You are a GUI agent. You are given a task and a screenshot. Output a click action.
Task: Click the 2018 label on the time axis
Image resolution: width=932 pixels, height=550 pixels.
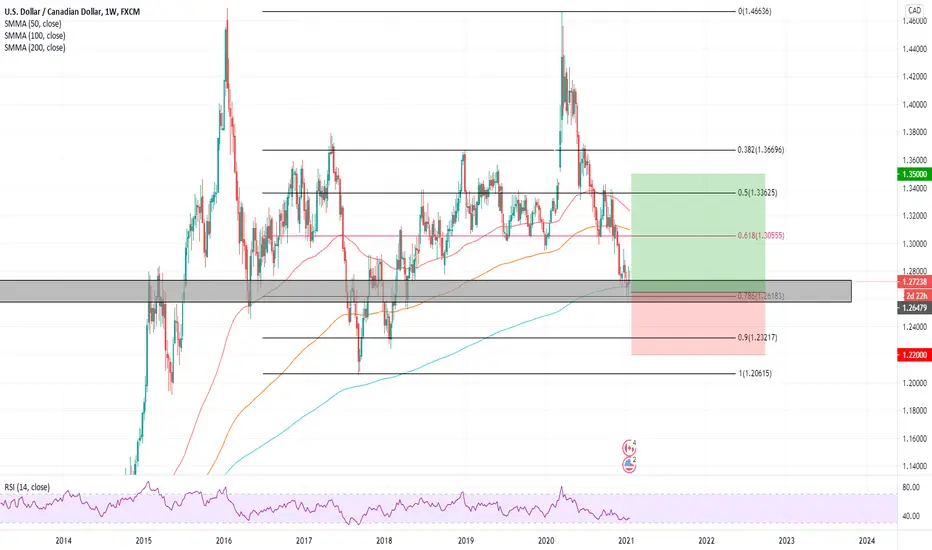[x=385, y=540]
